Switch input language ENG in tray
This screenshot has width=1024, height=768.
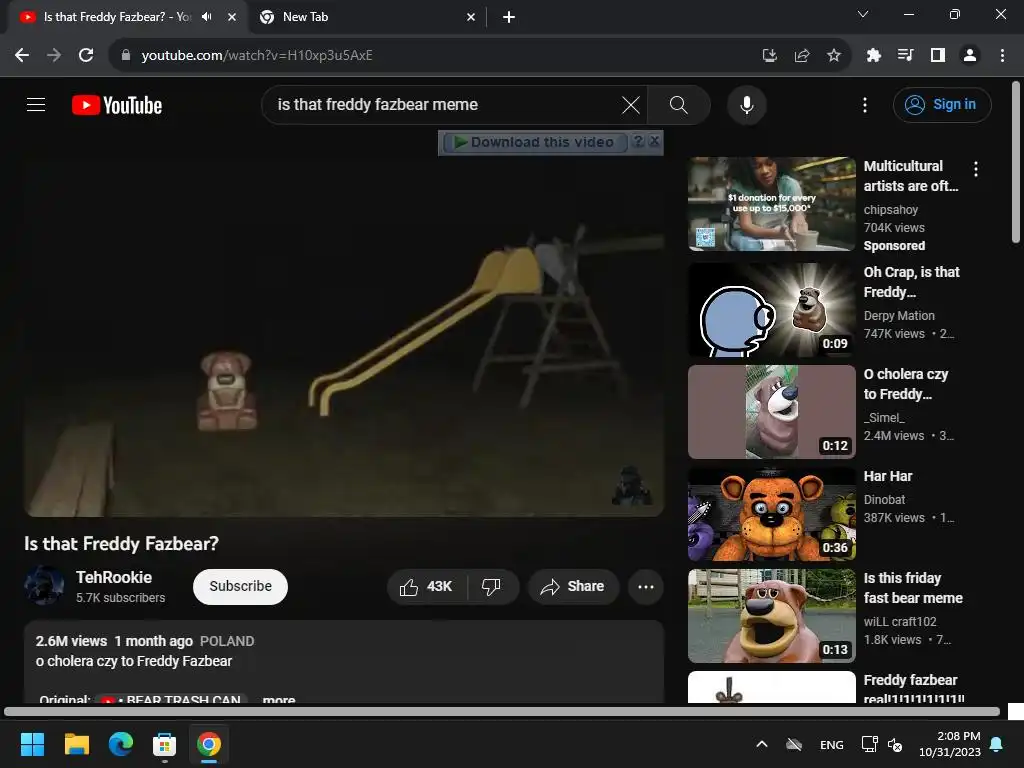(831, 744)
